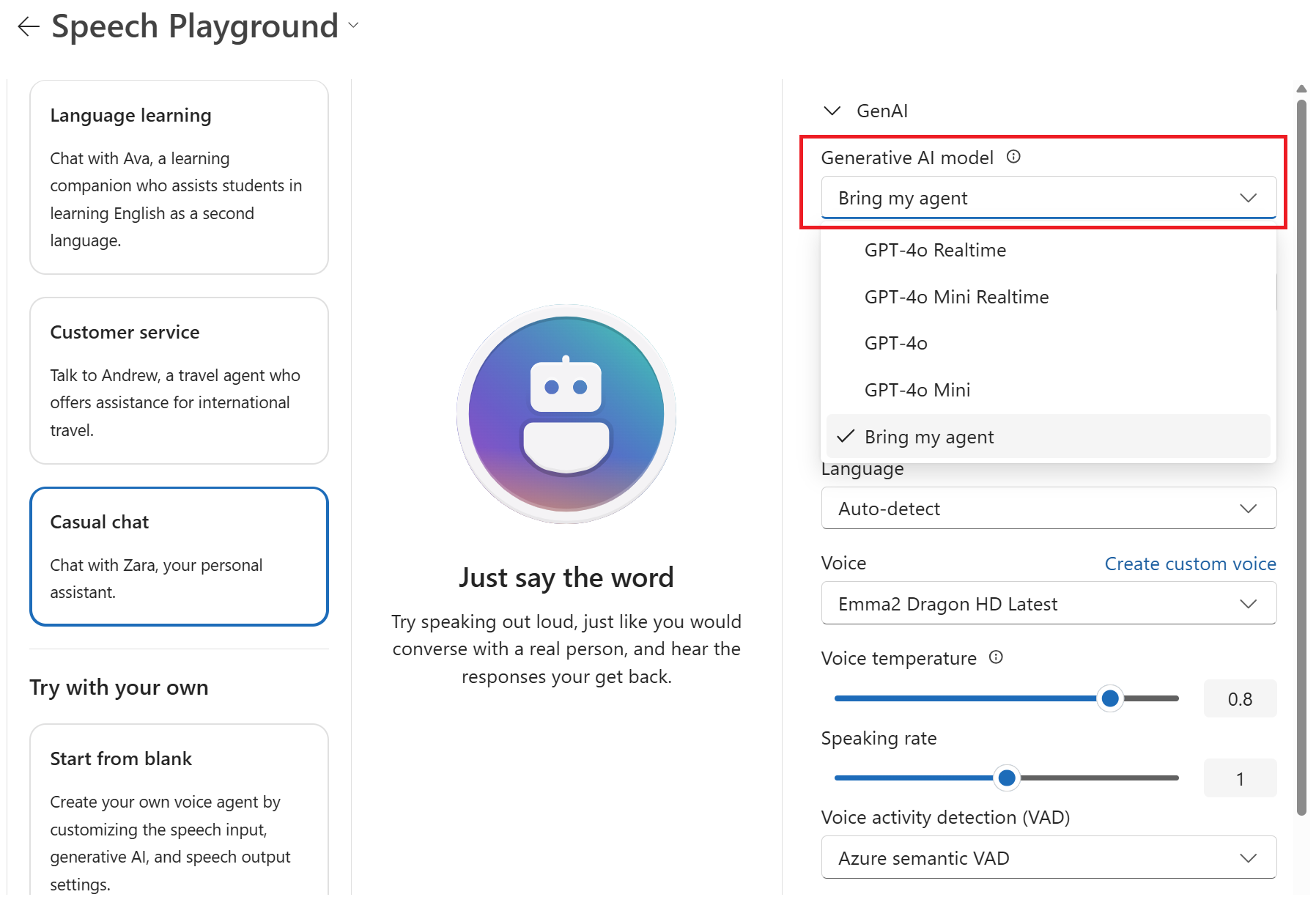This screenshot has height=919, width=1316.
Task: Select the Customer service scenario card
Action: pyautogui.click(x=179, y=380)
